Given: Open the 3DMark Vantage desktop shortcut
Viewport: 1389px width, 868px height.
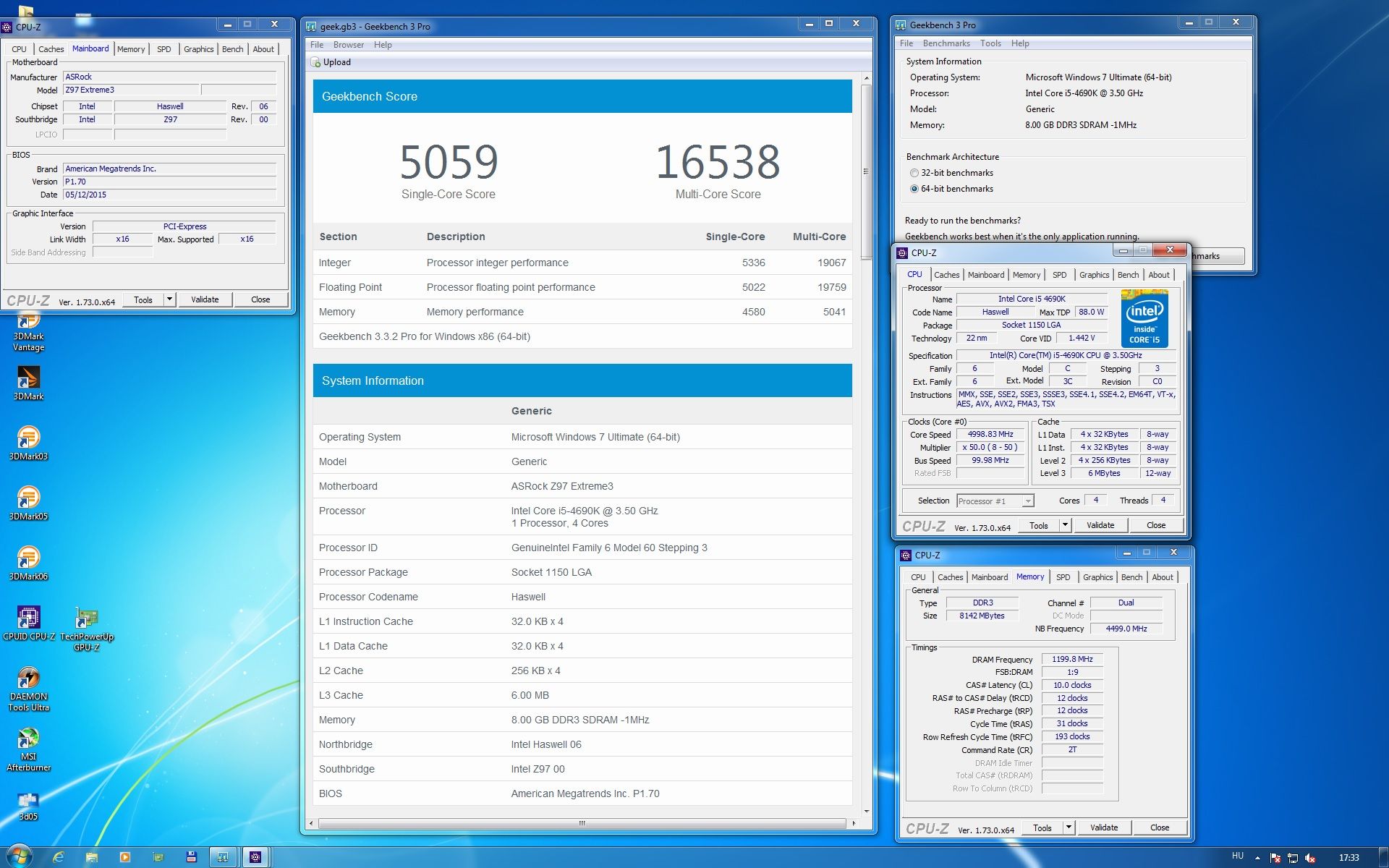Looking at the screenshot, I should coord(28,332).
